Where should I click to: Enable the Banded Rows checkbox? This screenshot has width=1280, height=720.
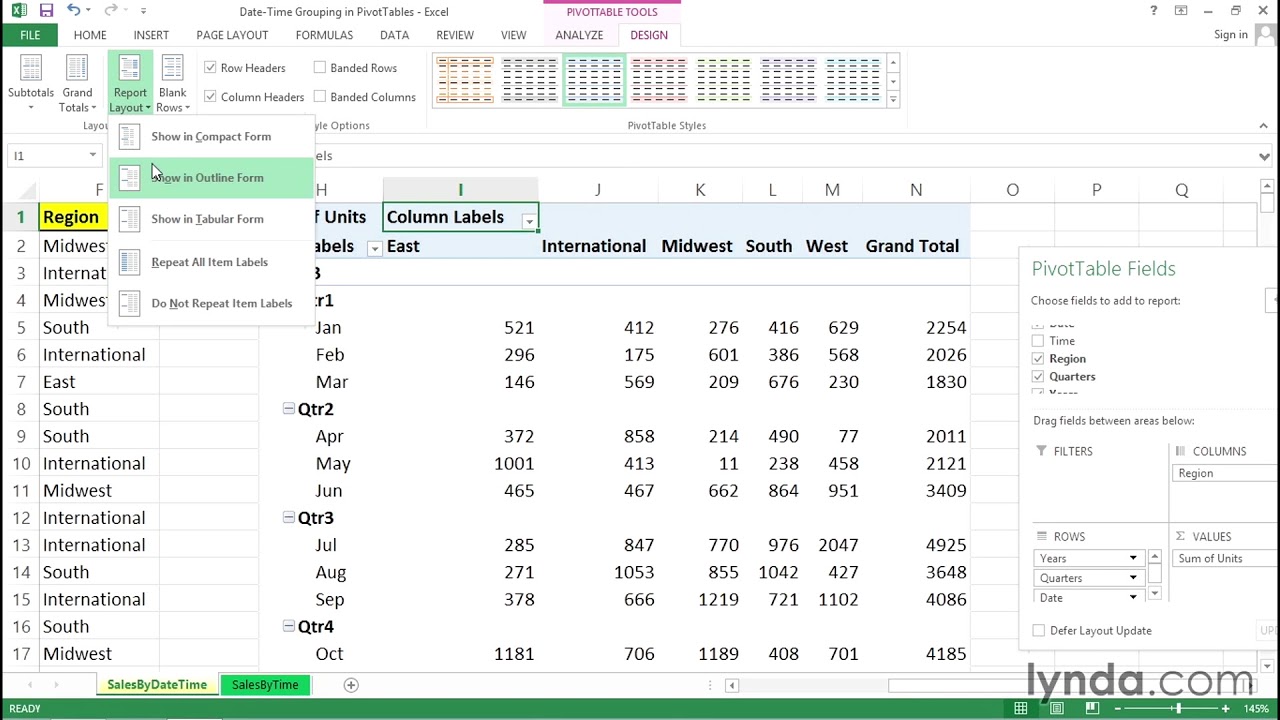tap(320, 68)
